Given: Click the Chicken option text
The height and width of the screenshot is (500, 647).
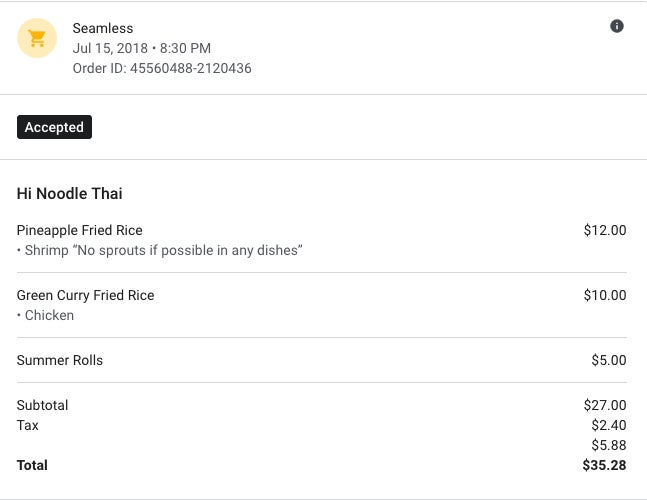Looking at the screenshot, I should pyautogui.click(x=49, y=315).
